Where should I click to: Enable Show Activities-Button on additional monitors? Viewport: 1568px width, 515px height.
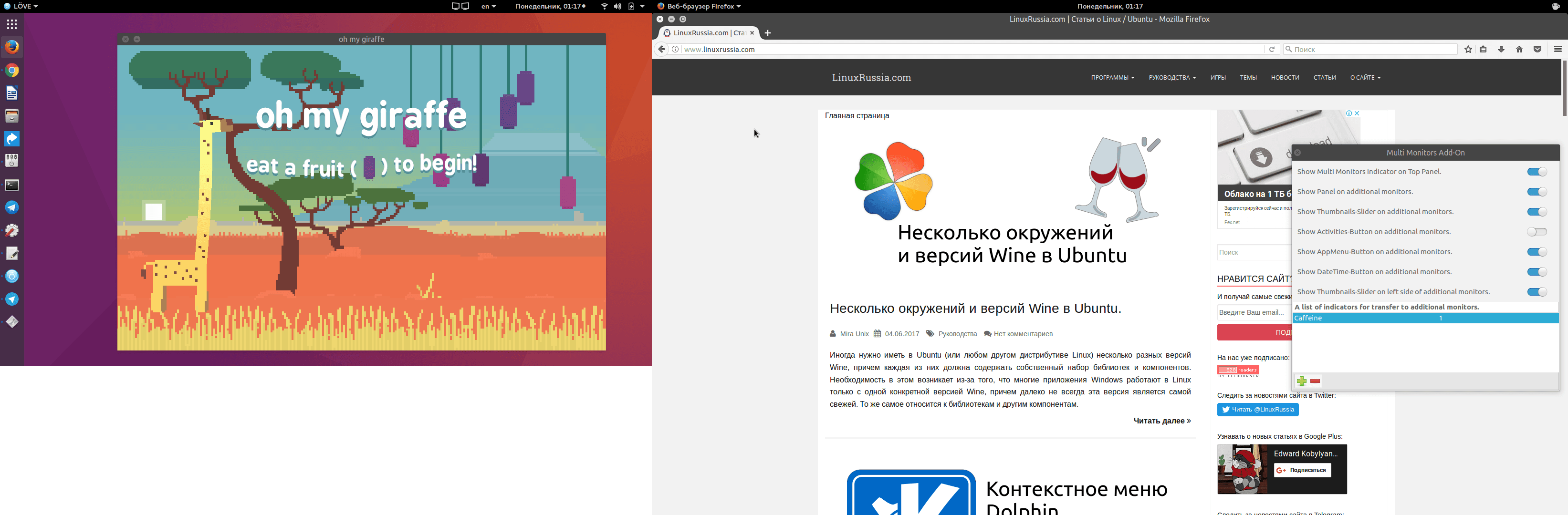(1537, 232)
